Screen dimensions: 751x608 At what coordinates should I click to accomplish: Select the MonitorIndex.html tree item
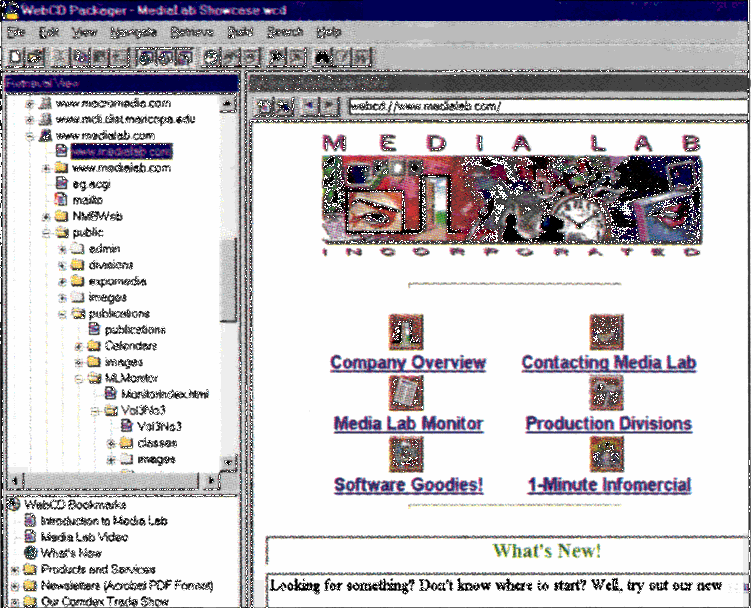(x=165, y=394)
